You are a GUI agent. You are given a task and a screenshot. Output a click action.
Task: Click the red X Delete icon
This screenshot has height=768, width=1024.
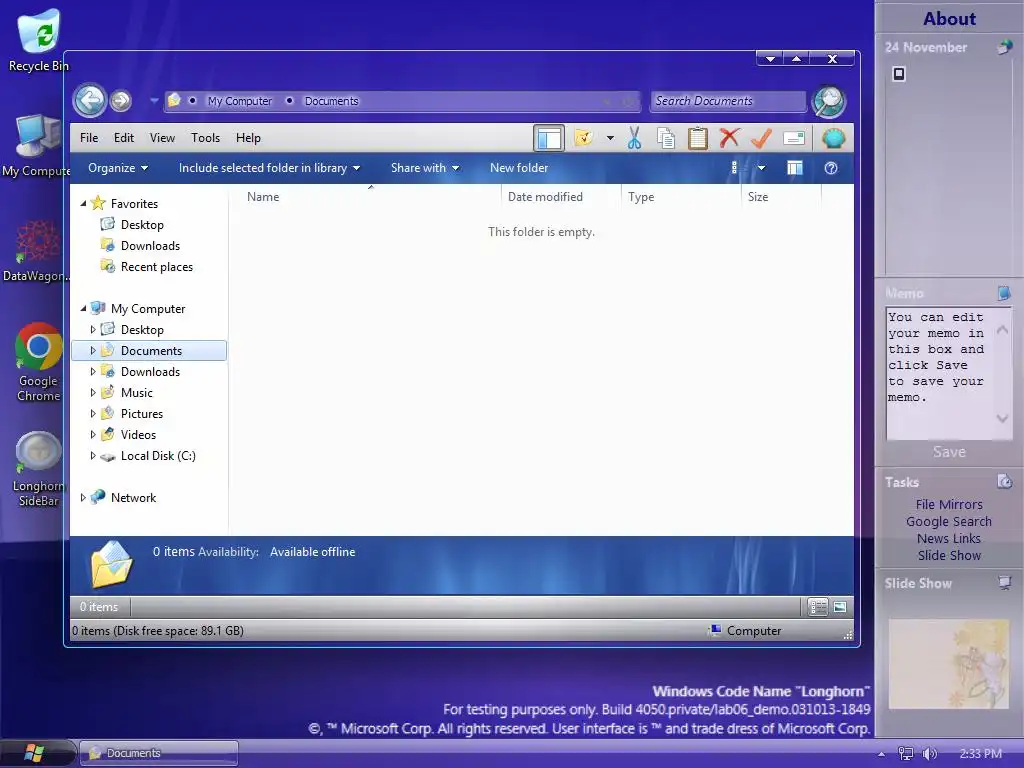(x=729, y=138)
